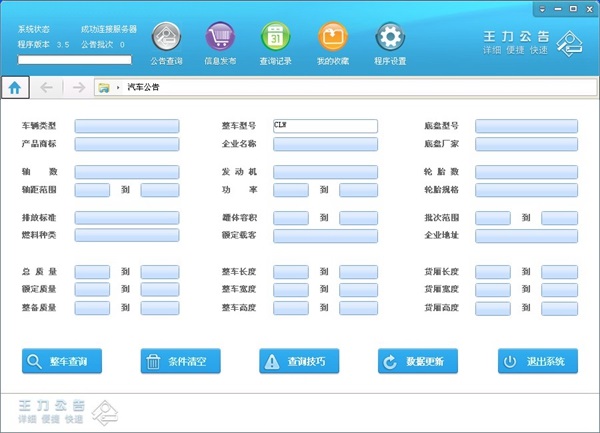This screenshot has height=433, width=600.
Task: Click the 罐体容积 minimum field
Action: 291,218
